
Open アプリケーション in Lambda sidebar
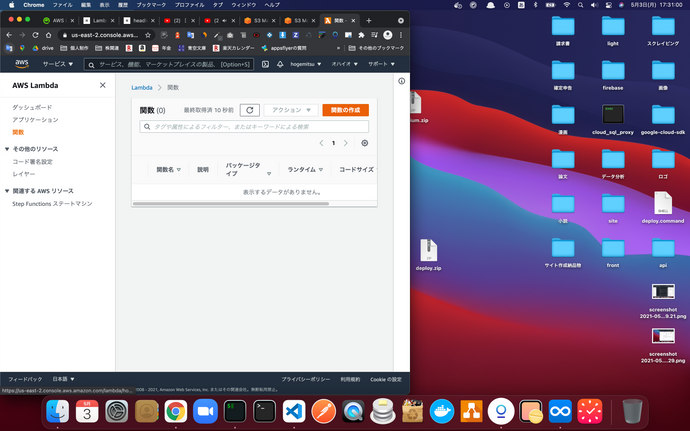[35, 120]
